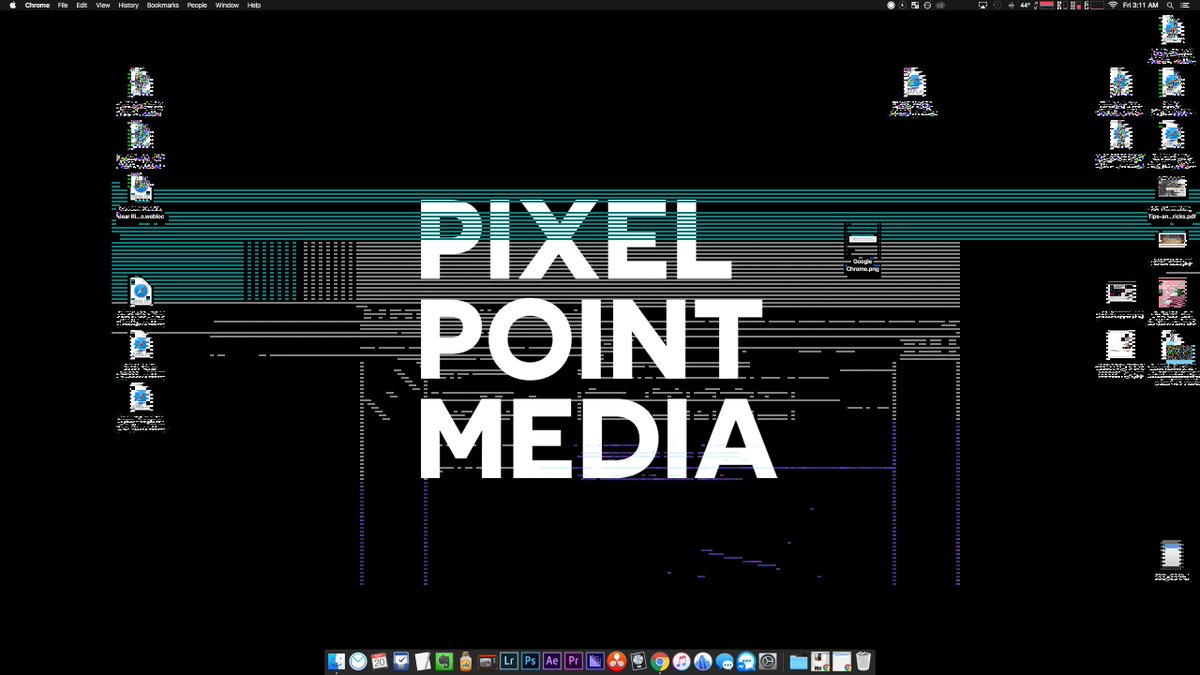Open Notification Center from menu bar
The image size is (1200, 675).
click(x=1185, y=5)
